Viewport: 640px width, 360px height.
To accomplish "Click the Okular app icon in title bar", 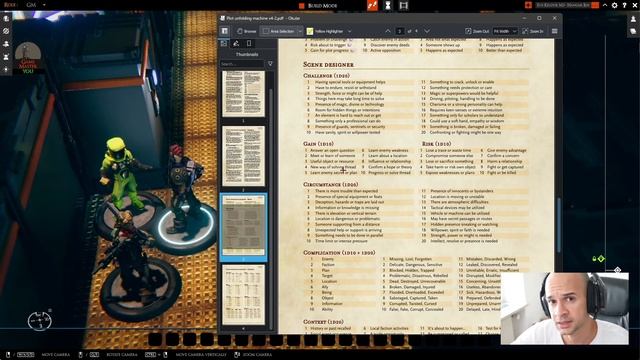I will [222, 18].
